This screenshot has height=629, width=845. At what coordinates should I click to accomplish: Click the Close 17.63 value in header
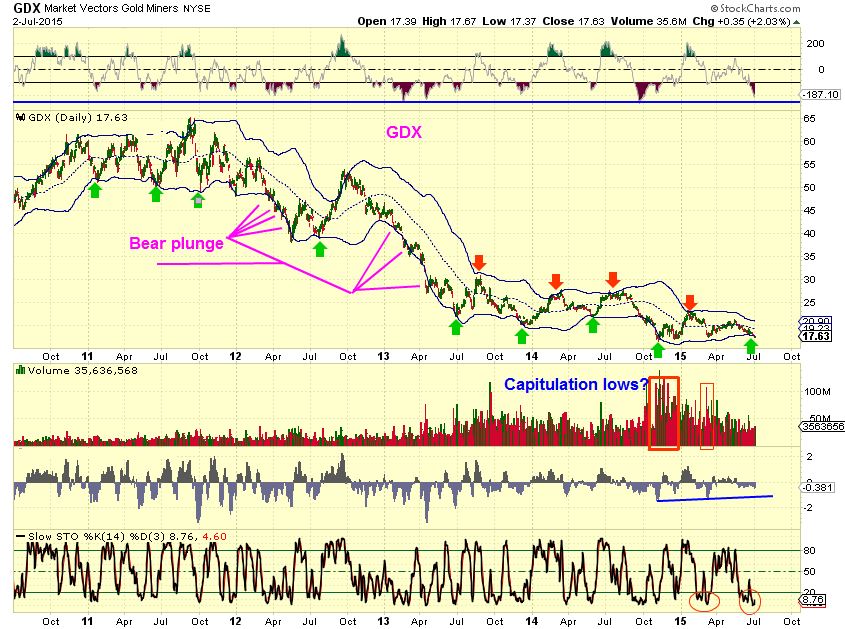tap(573, 22)
